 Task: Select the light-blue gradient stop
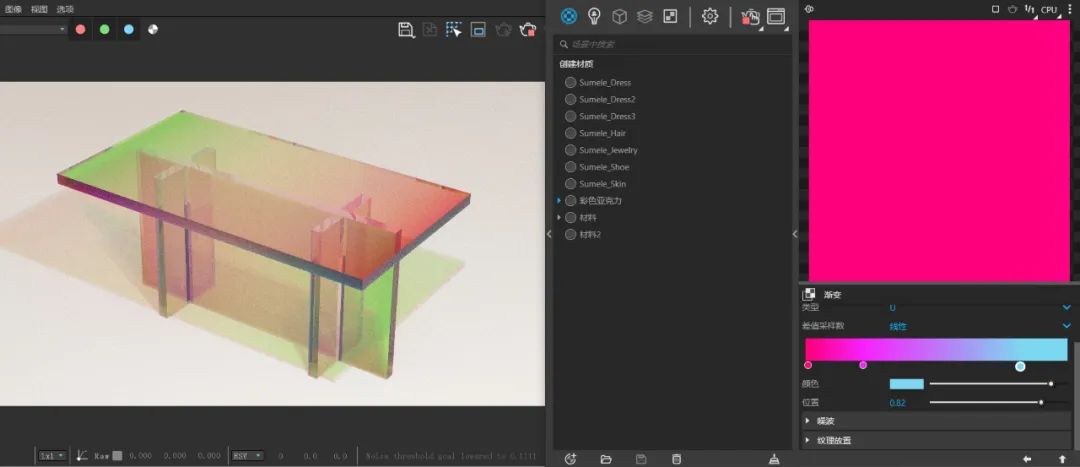point(1020,366)
